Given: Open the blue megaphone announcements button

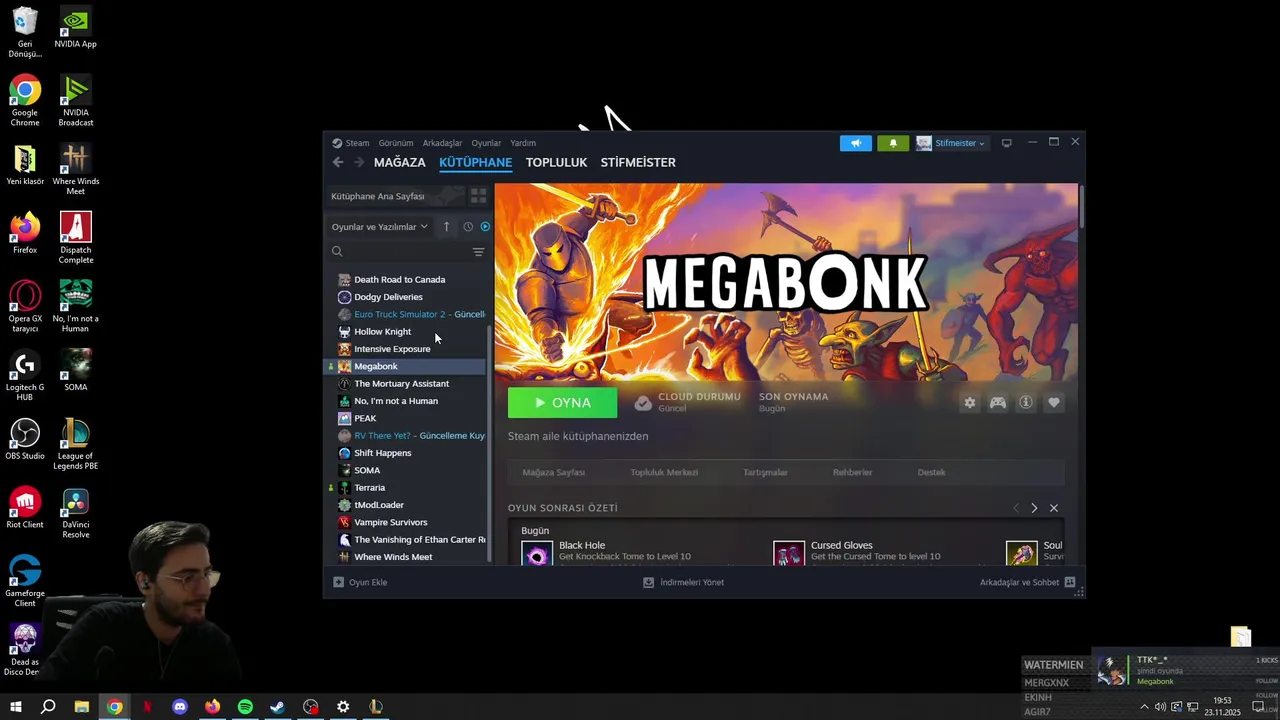Looking at the screenshot, I should [856, 143].
